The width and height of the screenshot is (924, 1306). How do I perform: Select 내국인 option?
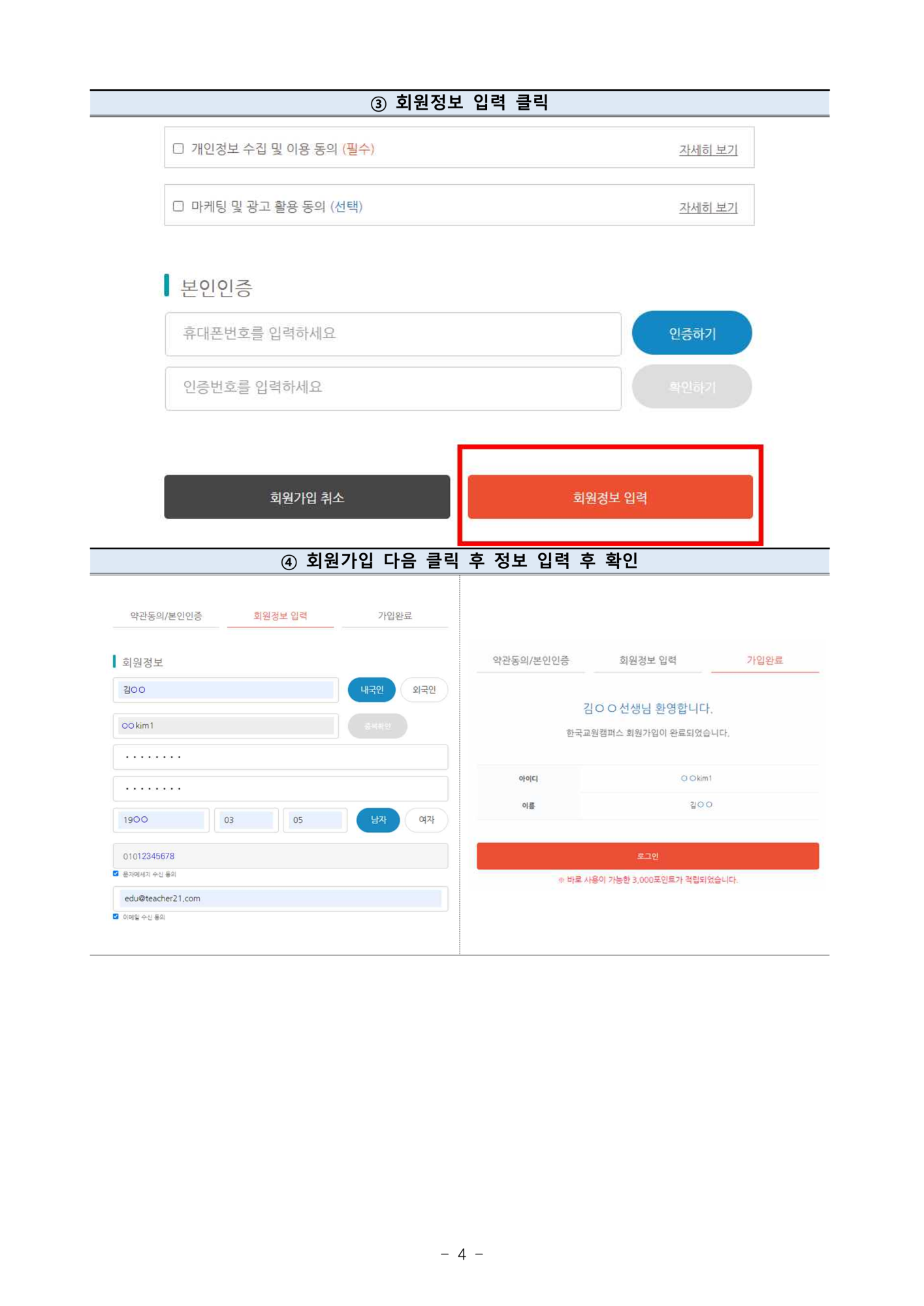pyautogui.click(x=372, y=690)
